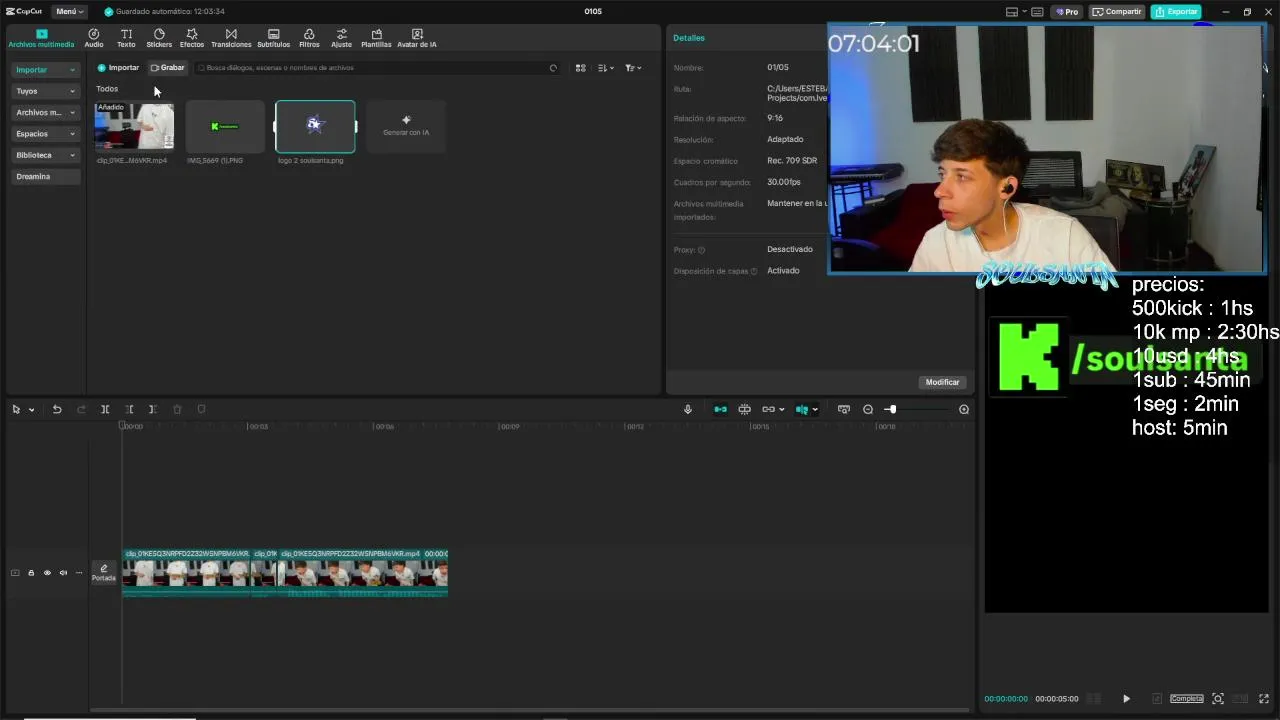The height and width of the screenshot is (720, 1280).
Task: Open the linkage options dropdown arrow
Action: [x=781, y=410]
